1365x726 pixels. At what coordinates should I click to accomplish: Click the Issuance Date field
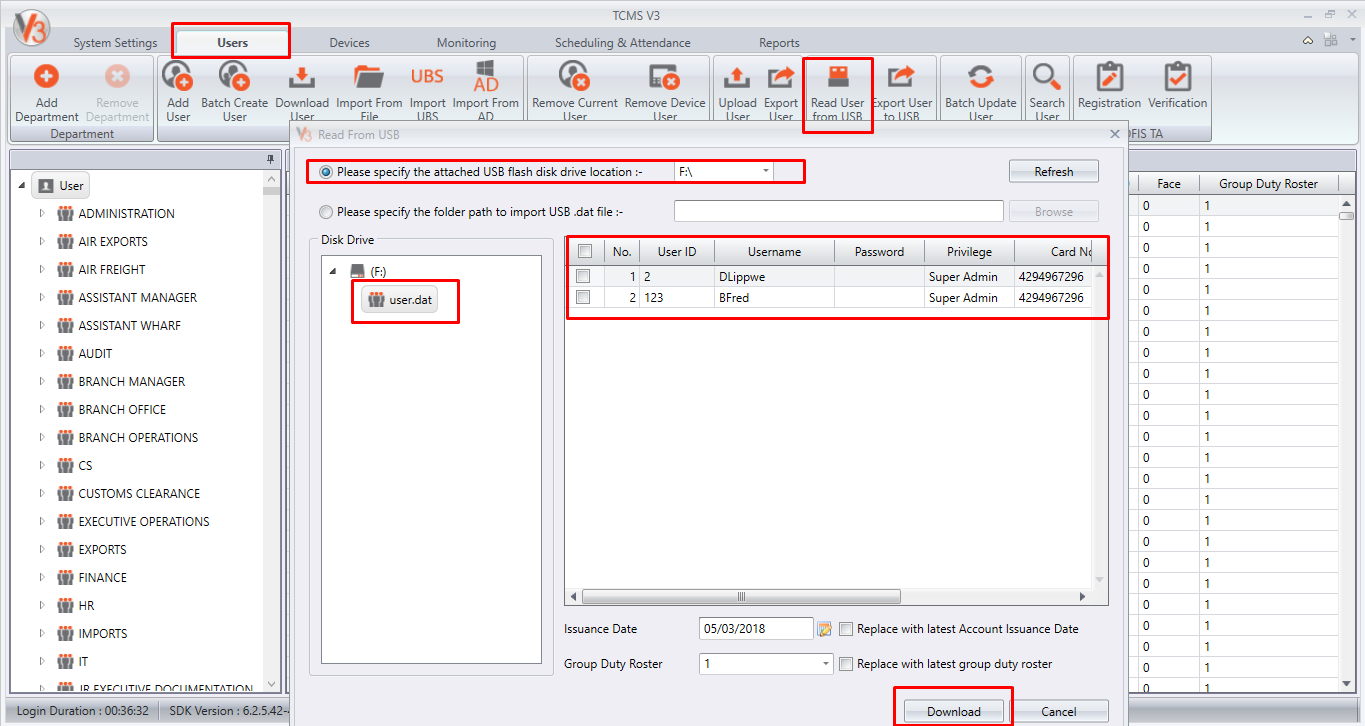pyautogui.click(x=756, y=629)
